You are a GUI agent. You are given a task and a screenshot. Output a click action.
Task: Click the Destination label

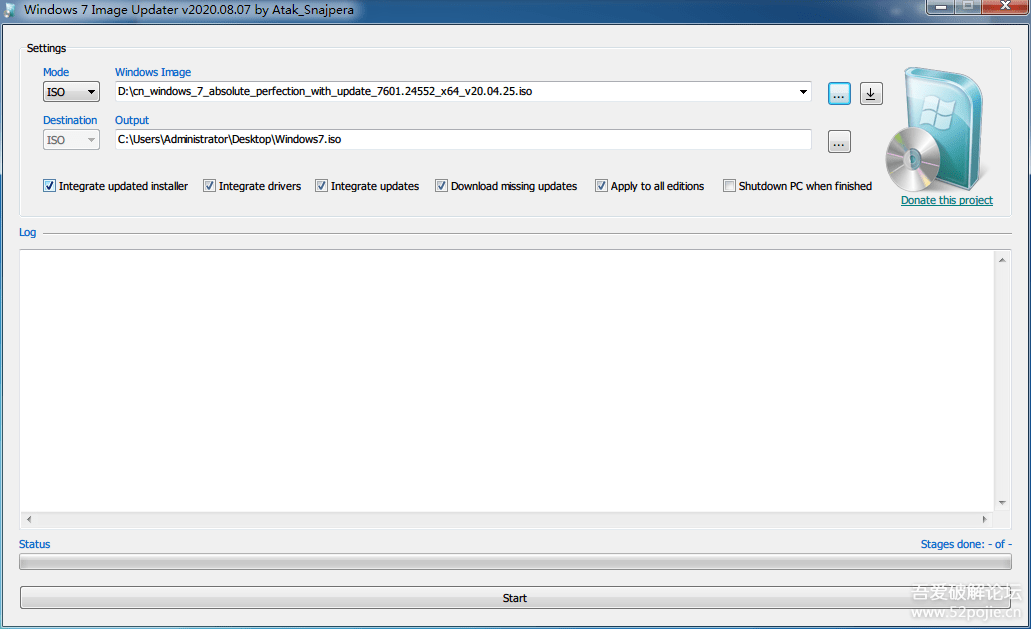70,120
